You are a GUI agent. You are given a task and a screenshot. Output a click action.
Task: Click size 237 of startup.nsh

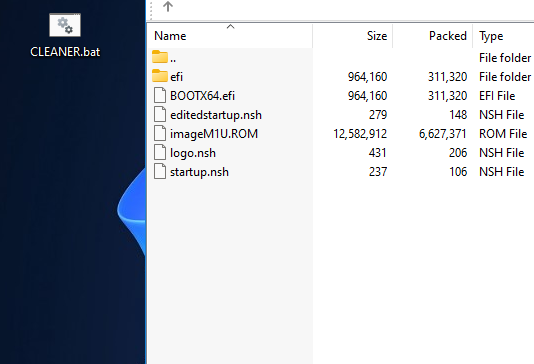[x=378, y=172]
